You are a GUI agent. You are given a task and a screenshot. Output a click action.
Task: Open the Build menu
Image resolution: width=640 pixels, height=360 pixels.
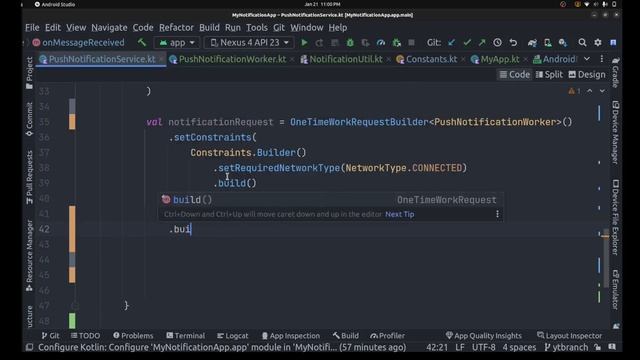209,27
